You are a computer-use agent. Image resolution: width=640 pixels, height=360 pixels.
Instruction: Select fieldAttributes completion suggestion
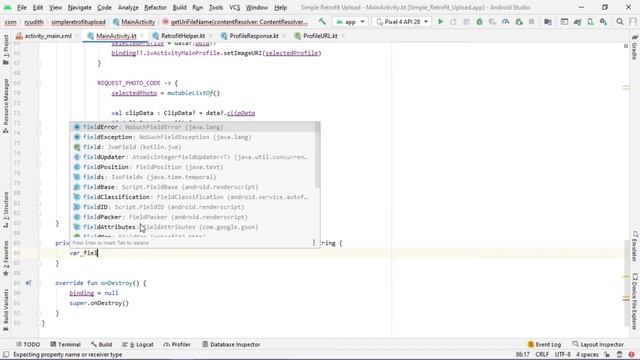[x=193, y=227]
